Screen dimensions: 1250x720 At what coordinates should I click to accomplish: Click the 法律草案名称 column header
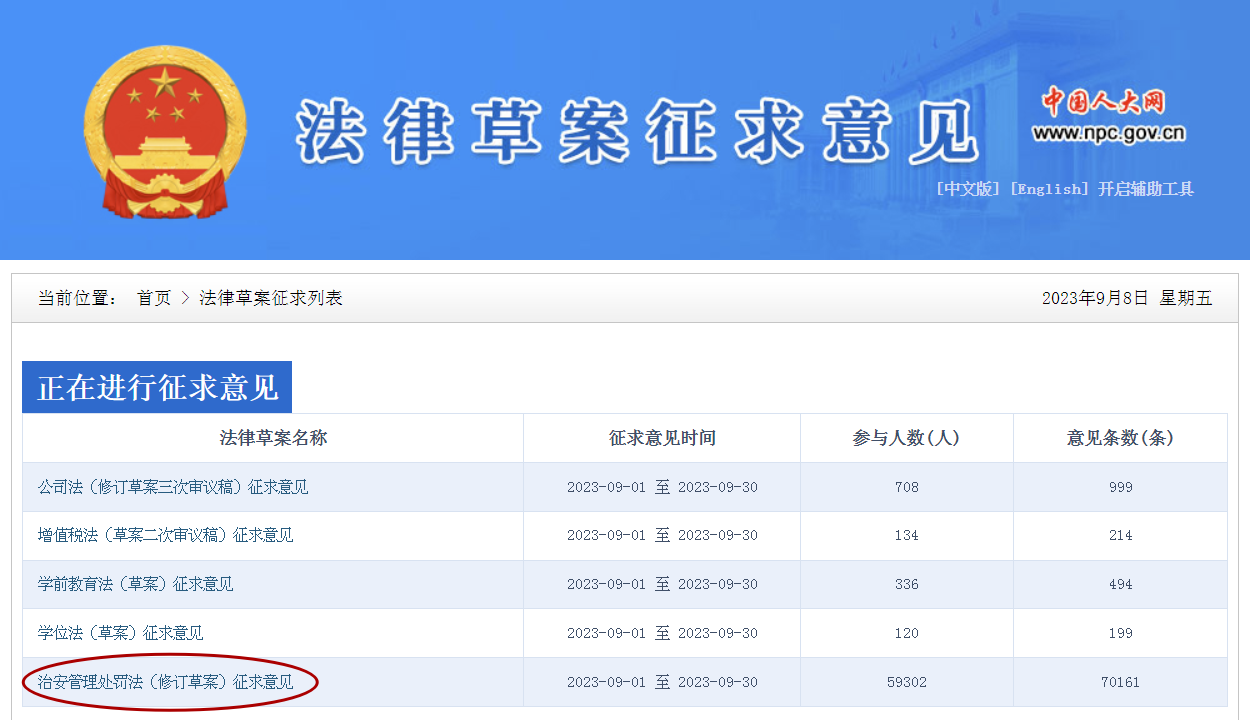click(x=273, y=438)
